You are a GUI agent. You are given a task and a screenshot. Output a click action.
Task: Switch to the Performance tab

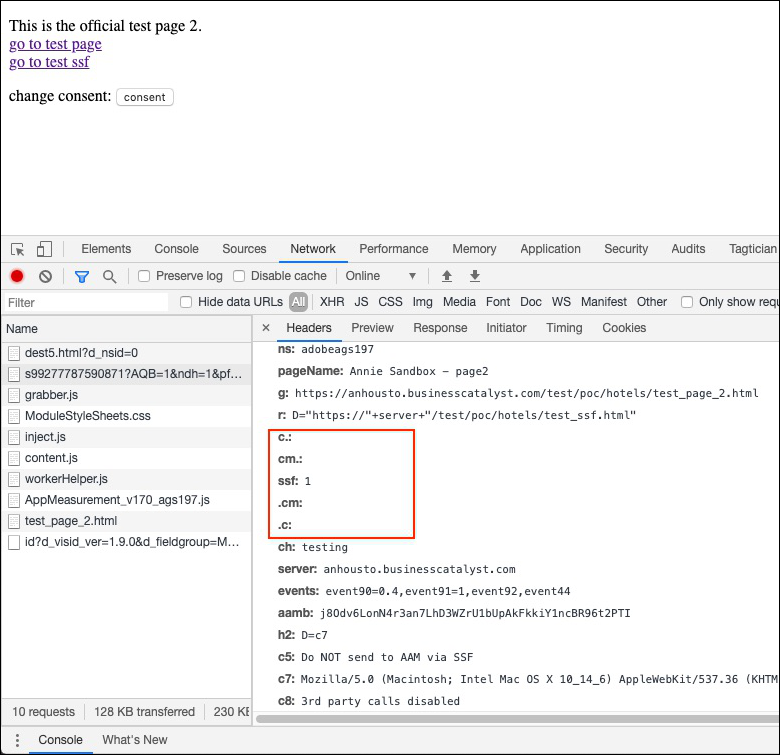tap(393, 249)
